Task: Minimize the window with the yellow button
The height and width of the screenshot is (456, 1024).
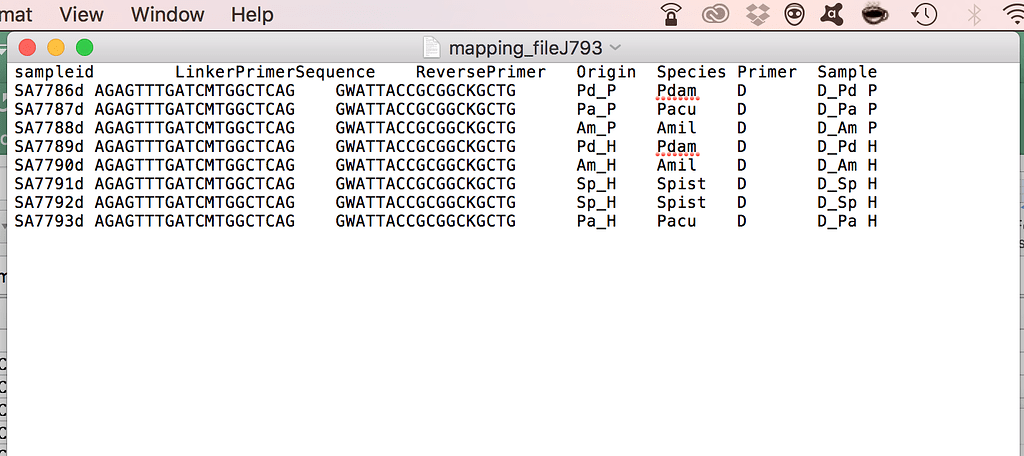Action: (x=56, y=47)
